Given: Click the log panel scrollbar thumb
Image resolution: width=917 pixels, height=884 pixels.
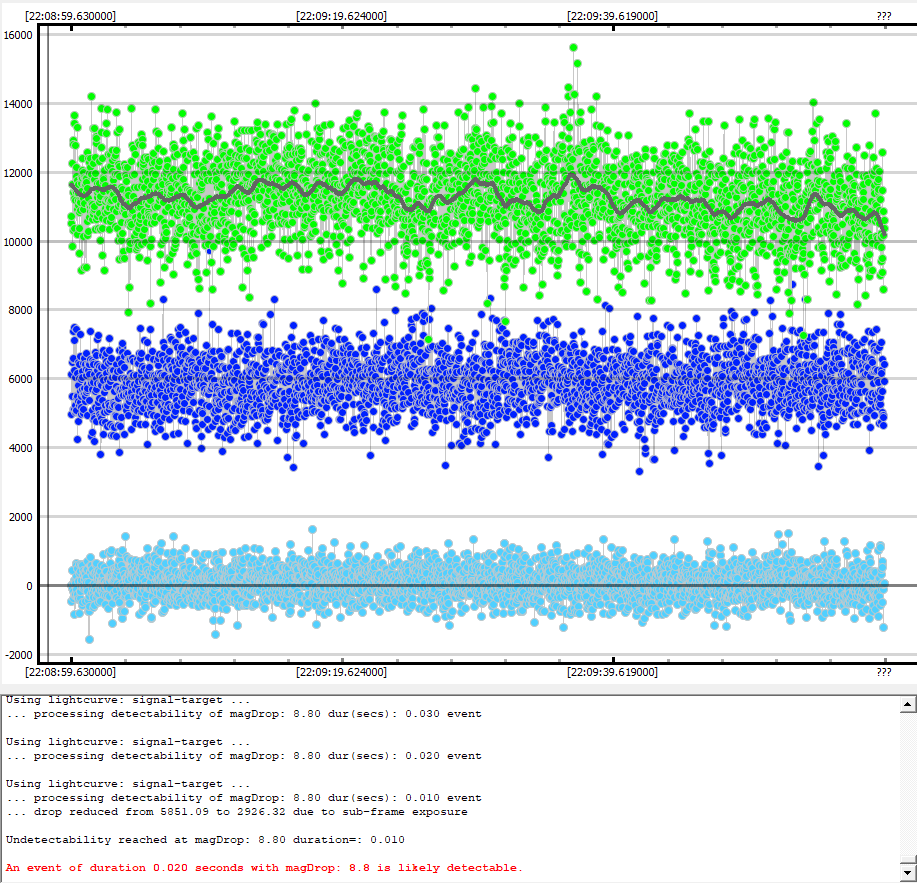Looking at the screenshot, I should point(908,860).
